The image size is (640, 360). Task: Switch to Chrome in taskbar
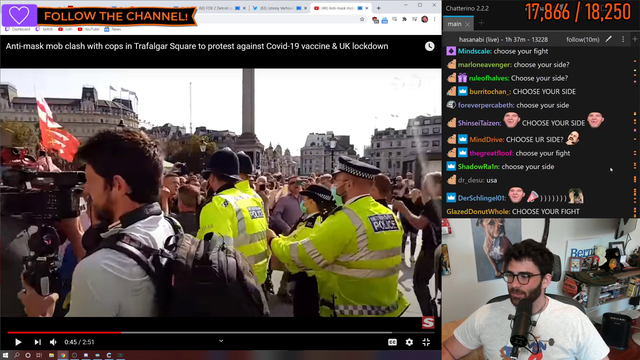pos(62,356)
